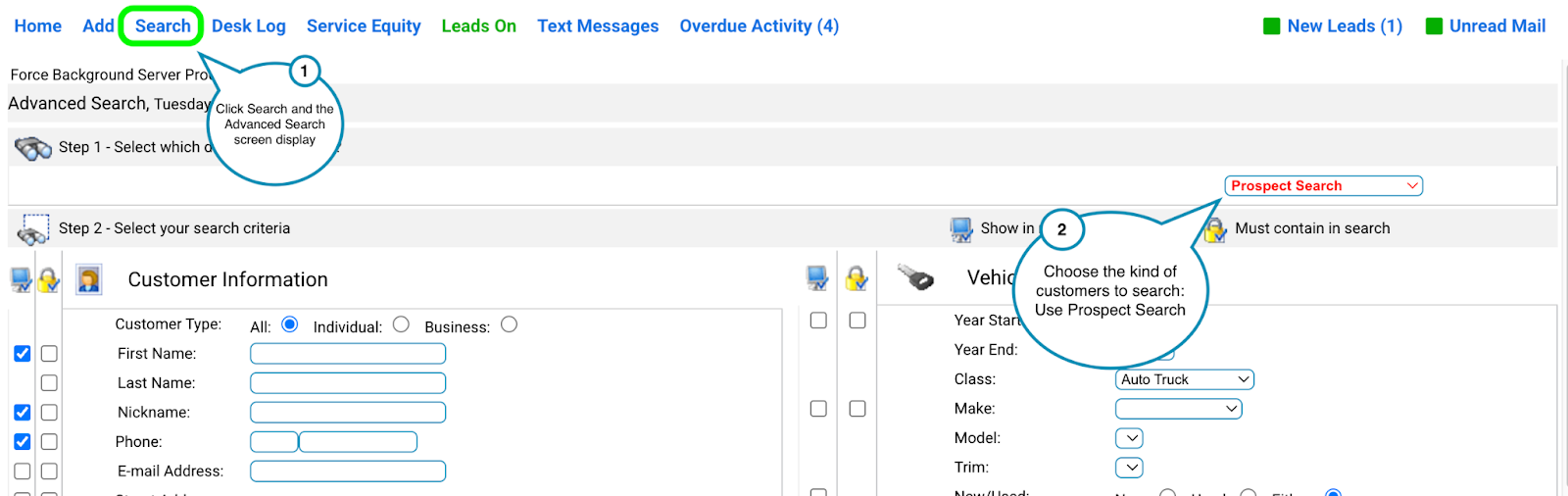Go to Service Equity in the top menu

coord(364,26)
